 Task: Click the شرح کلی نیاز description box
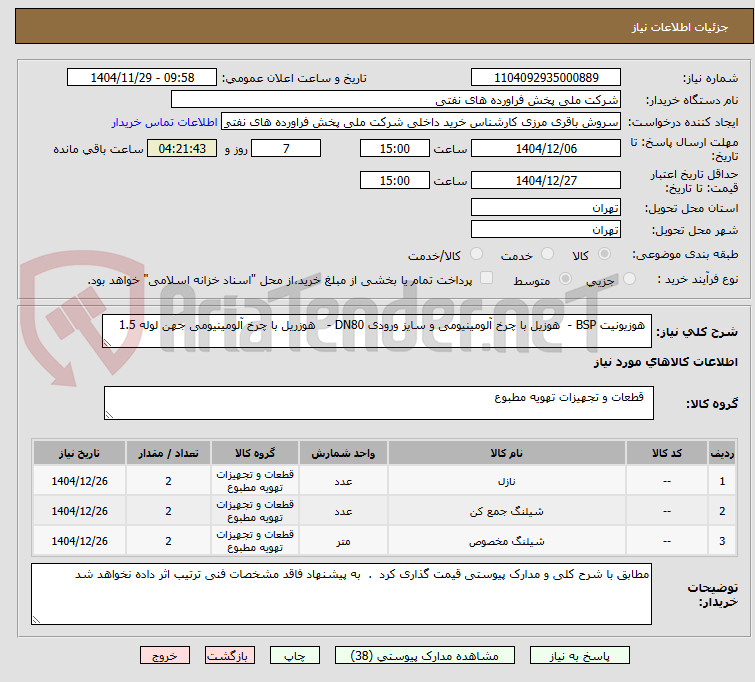(x=377, y=331)
